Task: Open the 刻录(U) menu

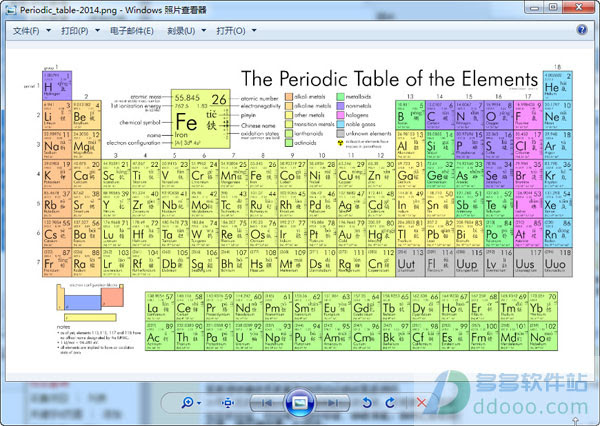Action: [x=181, y=31]
